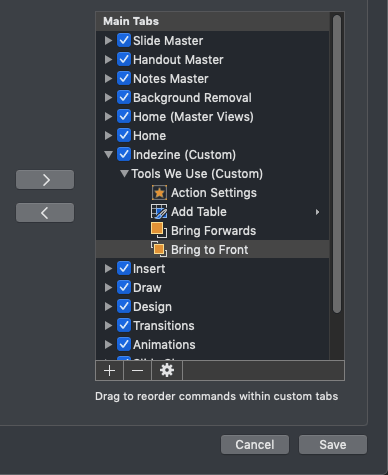Select the Action Settings command text

pyautogui.click(x=214, y=193)
